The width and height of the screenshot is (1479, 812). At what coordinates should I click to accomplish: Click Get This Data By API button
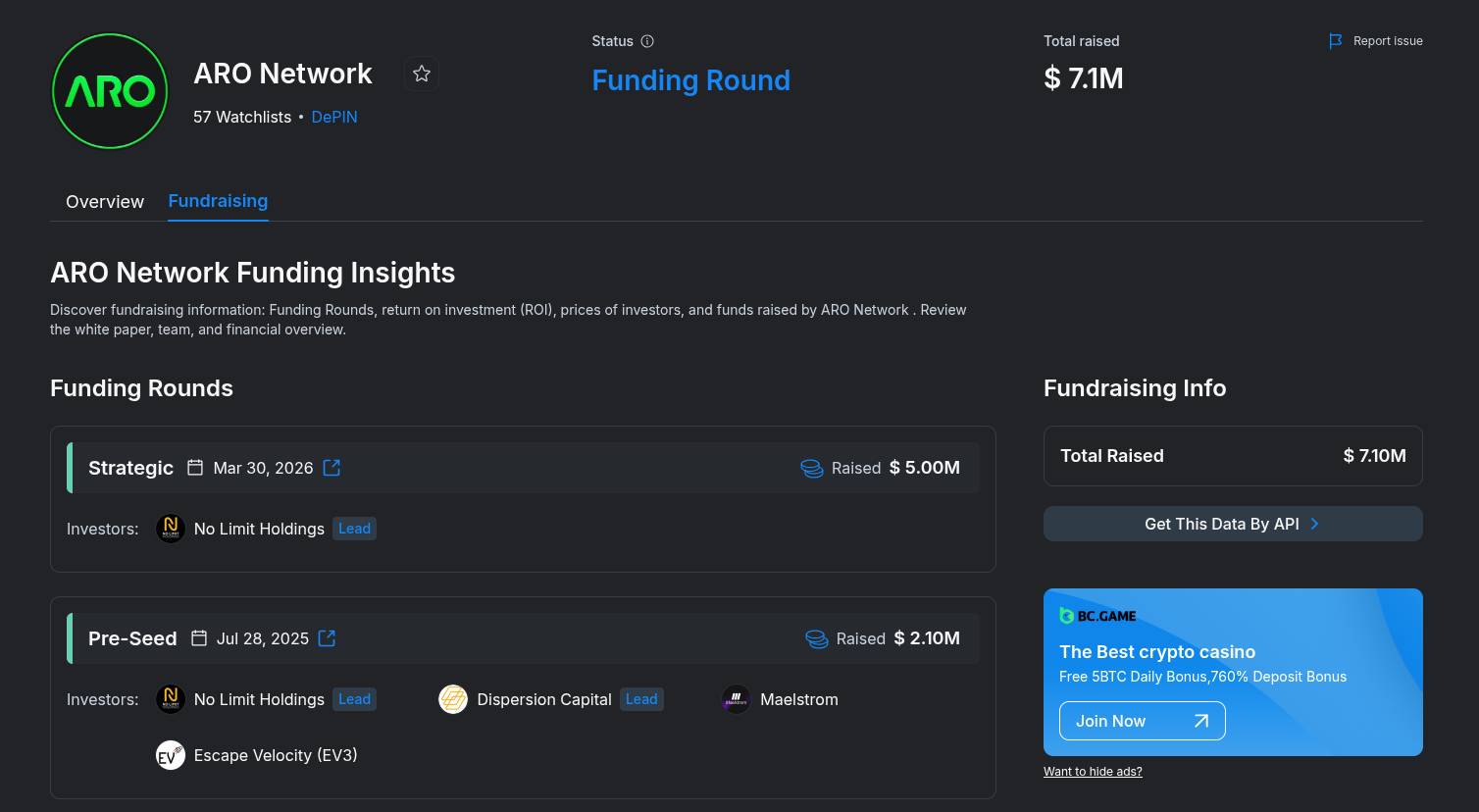pos(1232,524)
